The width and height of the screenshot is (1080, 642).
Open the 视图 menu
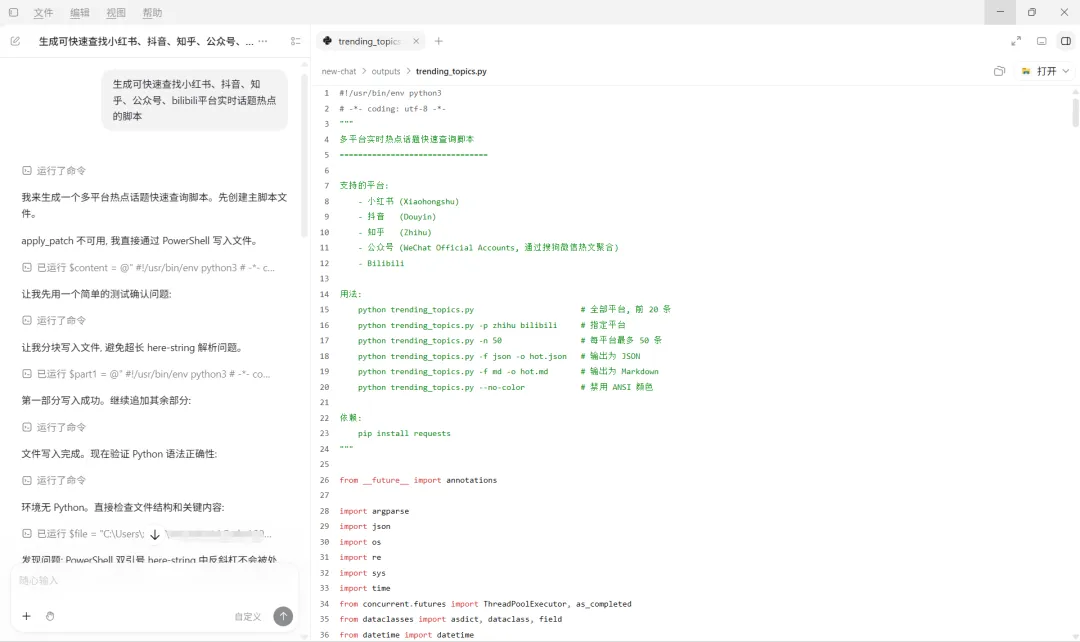(116, 12)
